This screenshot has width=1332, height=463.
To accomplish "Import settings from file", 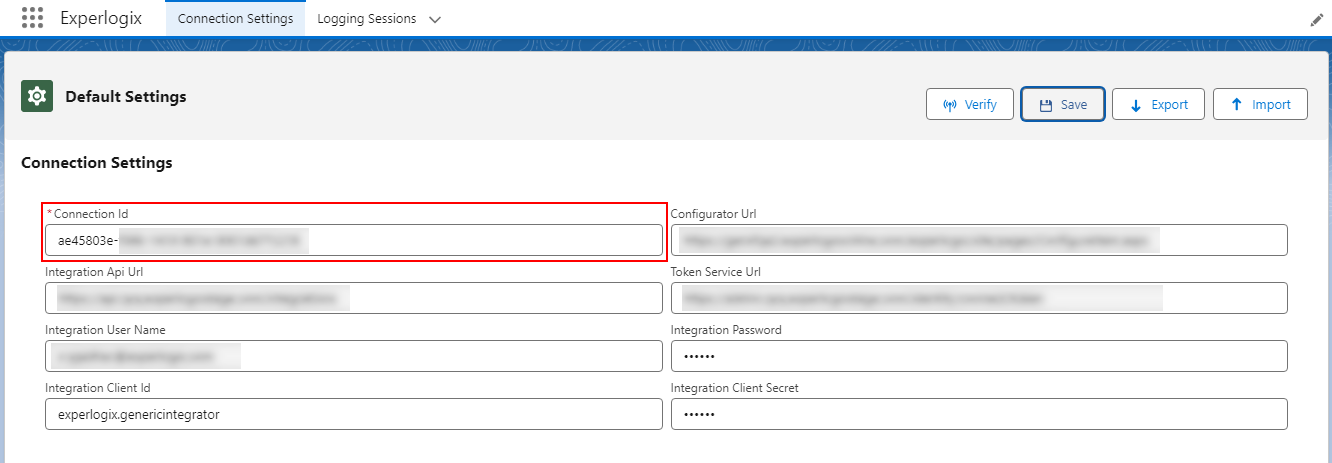I will tap(1260, 104).
